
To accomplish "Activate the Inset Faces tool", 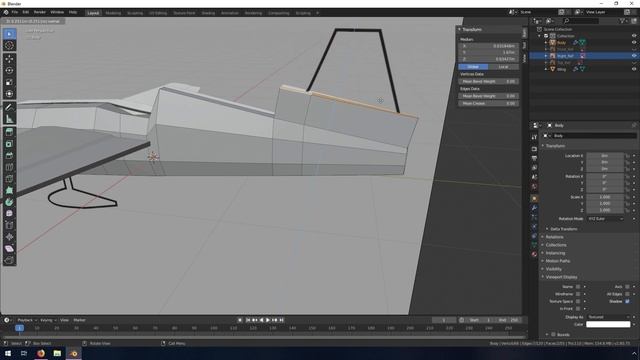I will point(9,144).
